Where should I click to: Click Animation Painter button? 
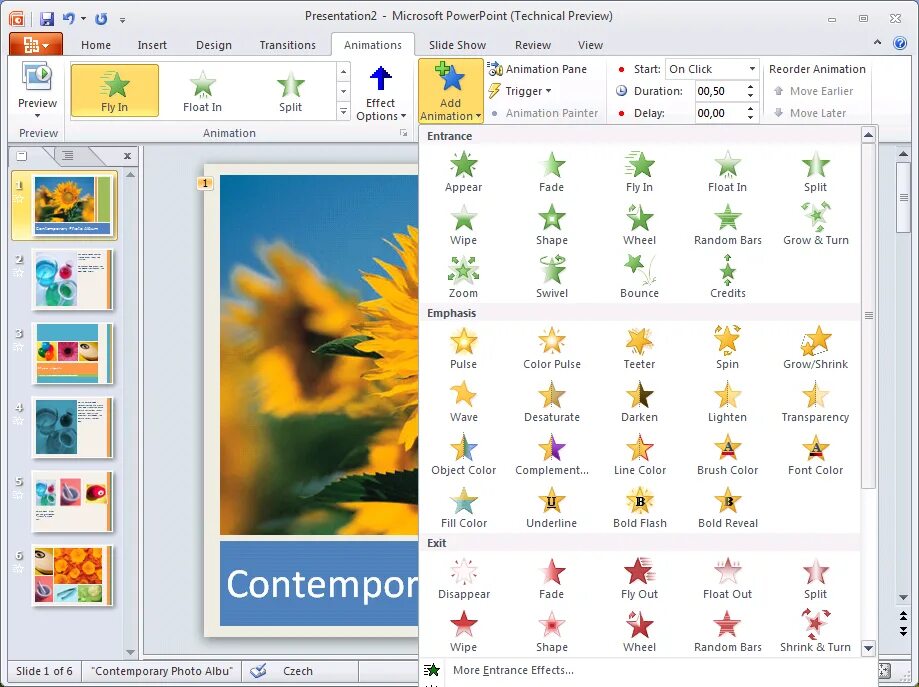pyautogui.click(x=543, y=113)
